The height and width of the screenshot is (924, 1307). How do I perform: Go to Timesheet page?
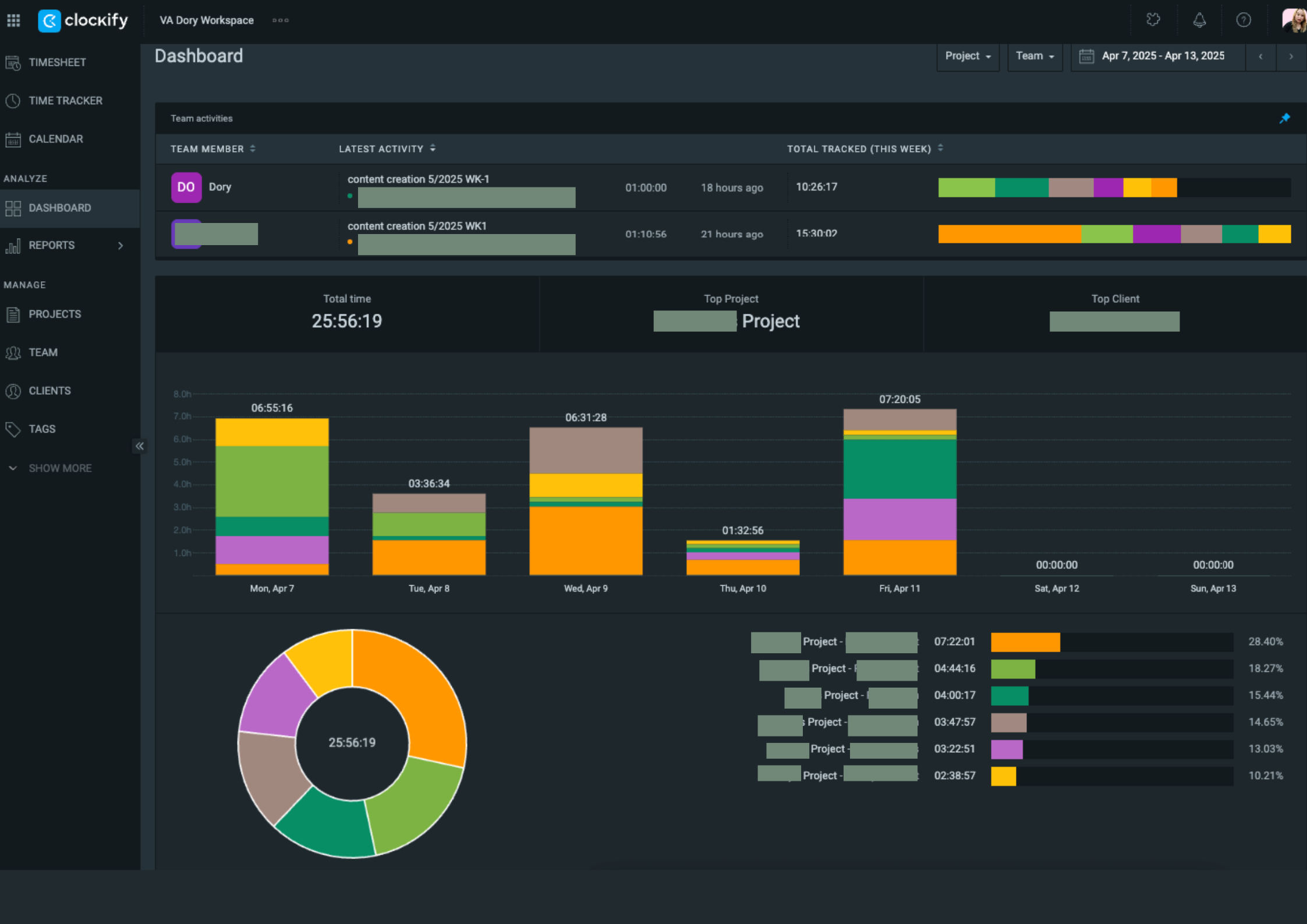(x=57, y=62)
